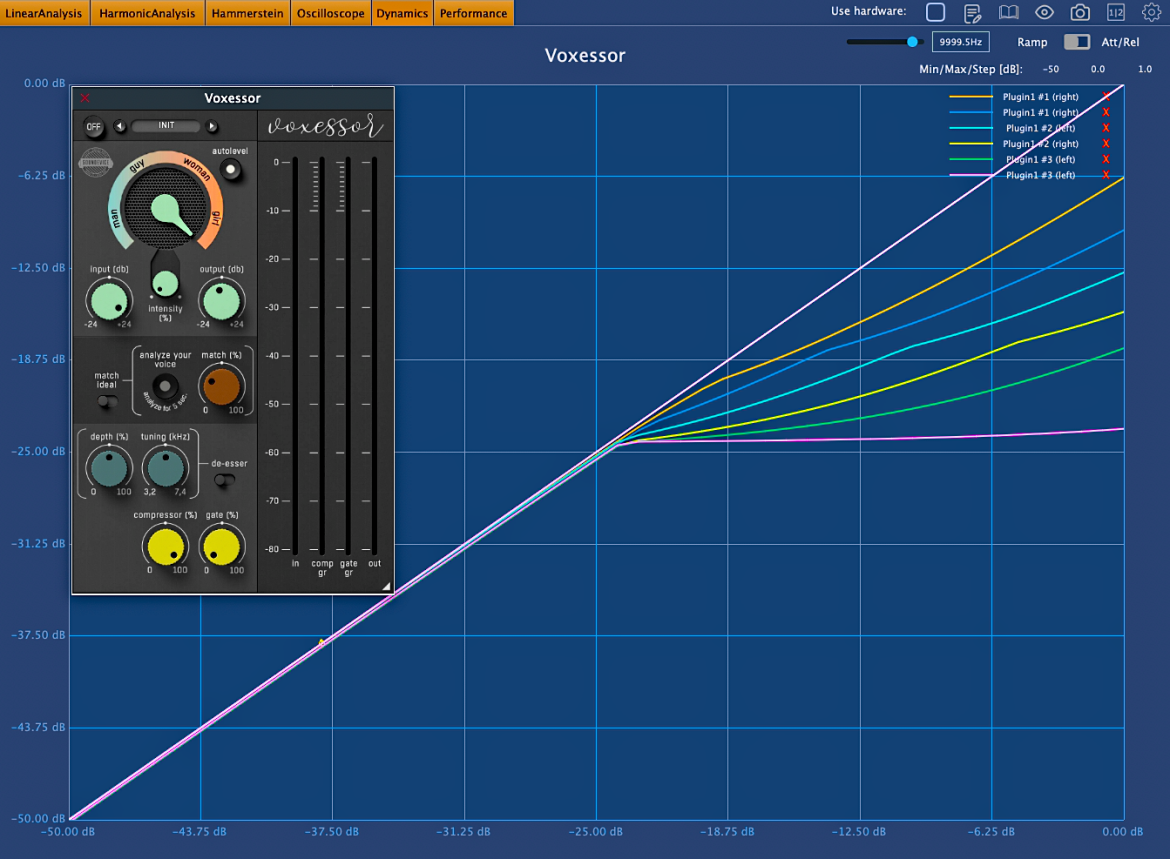Click the compressor (%) yellow knob
The width and height of the screenshot is (1170, 859).
pos(165,546)
